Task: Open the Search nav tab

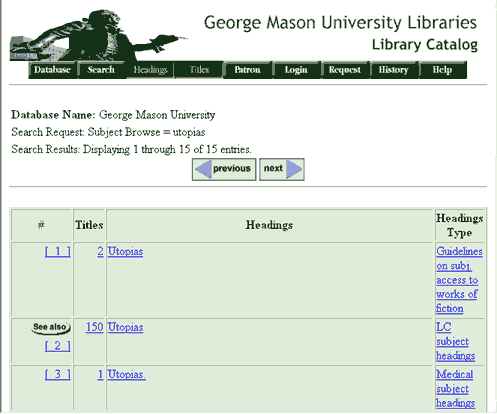Action: (x=101, y=70)
